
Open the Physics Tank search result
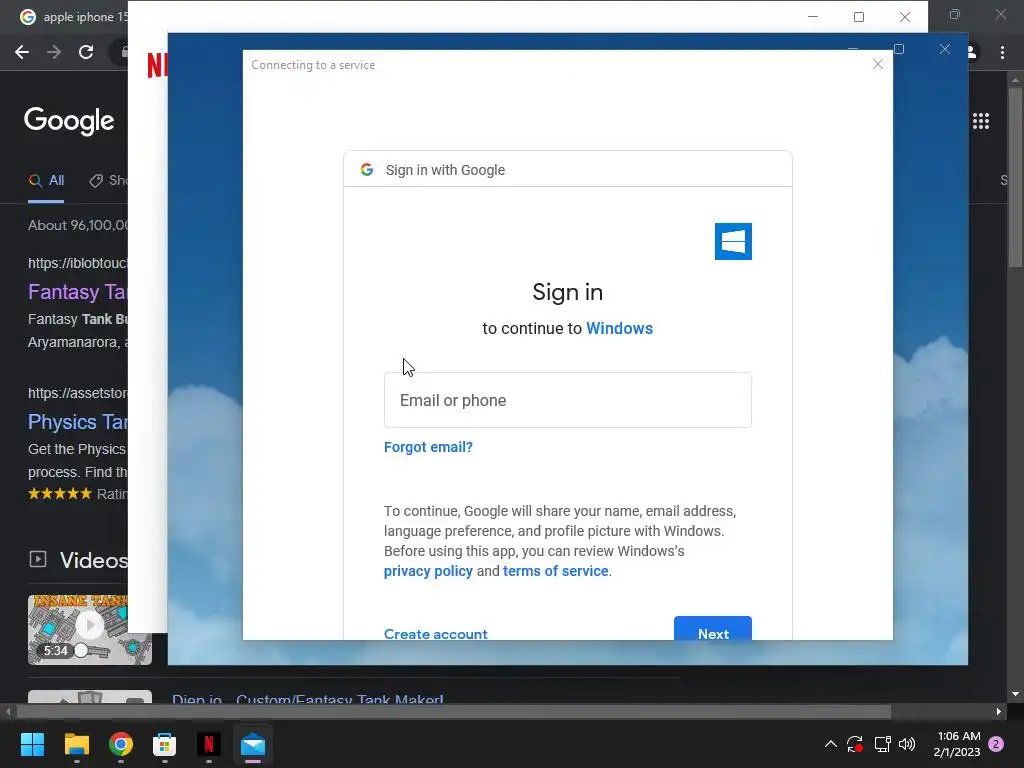point(77,422)
